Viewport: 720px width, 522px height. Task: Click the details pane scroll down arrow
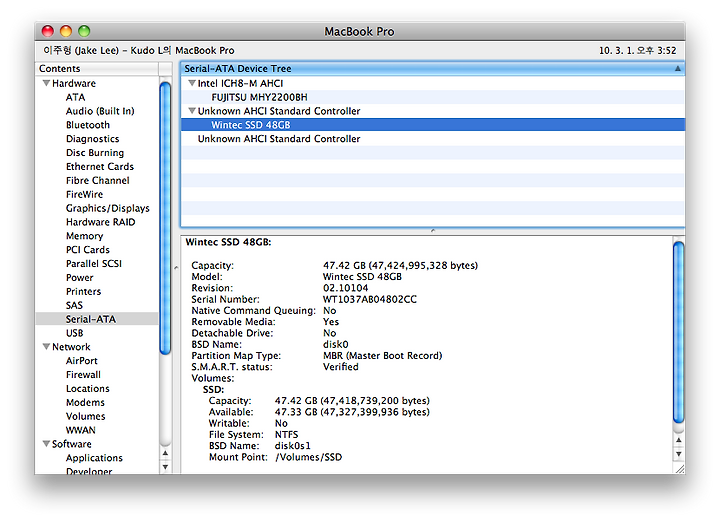tap(679, 454)
